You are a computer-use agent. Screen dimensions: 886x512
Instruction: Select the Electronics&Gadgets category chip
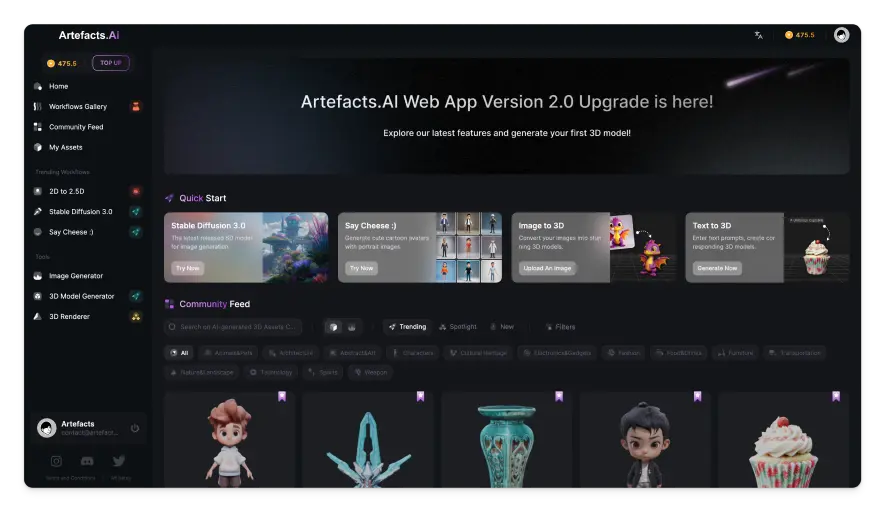point(557,353)
